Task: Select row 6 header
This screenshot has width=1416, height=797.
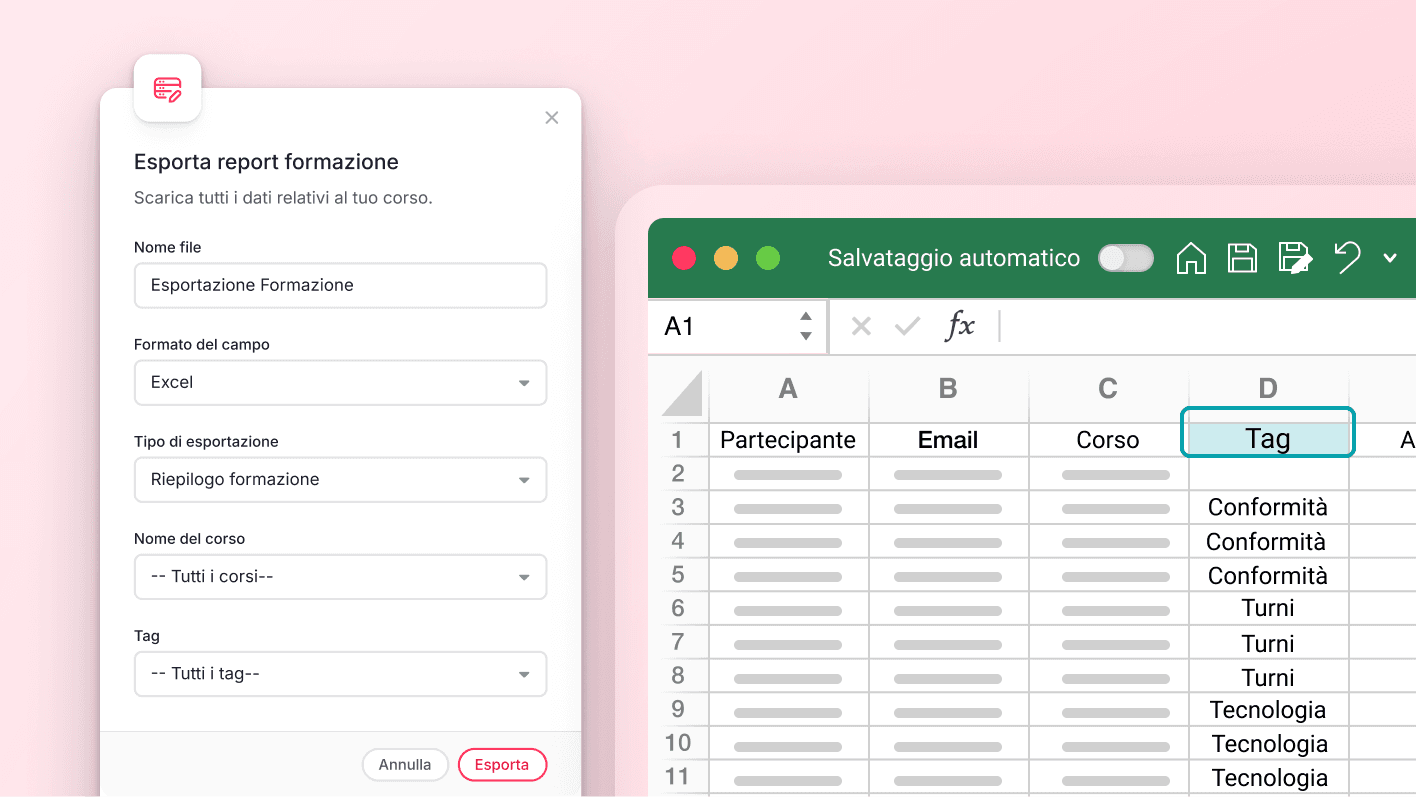Action: click(x=678, y=608)
